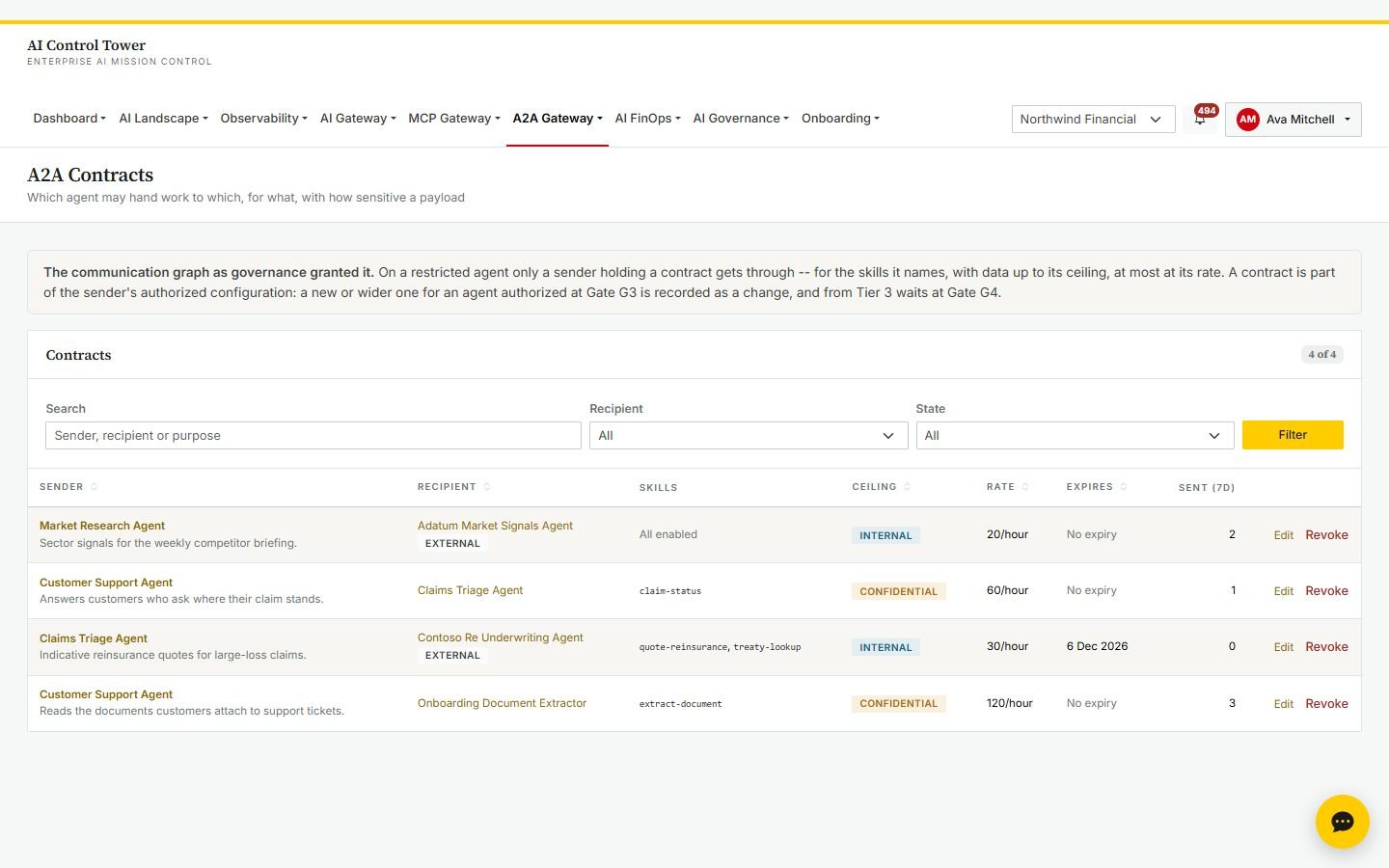Open the Contoso Re Underwriting Agent link
1389x868 pixels.
point(501,637)
